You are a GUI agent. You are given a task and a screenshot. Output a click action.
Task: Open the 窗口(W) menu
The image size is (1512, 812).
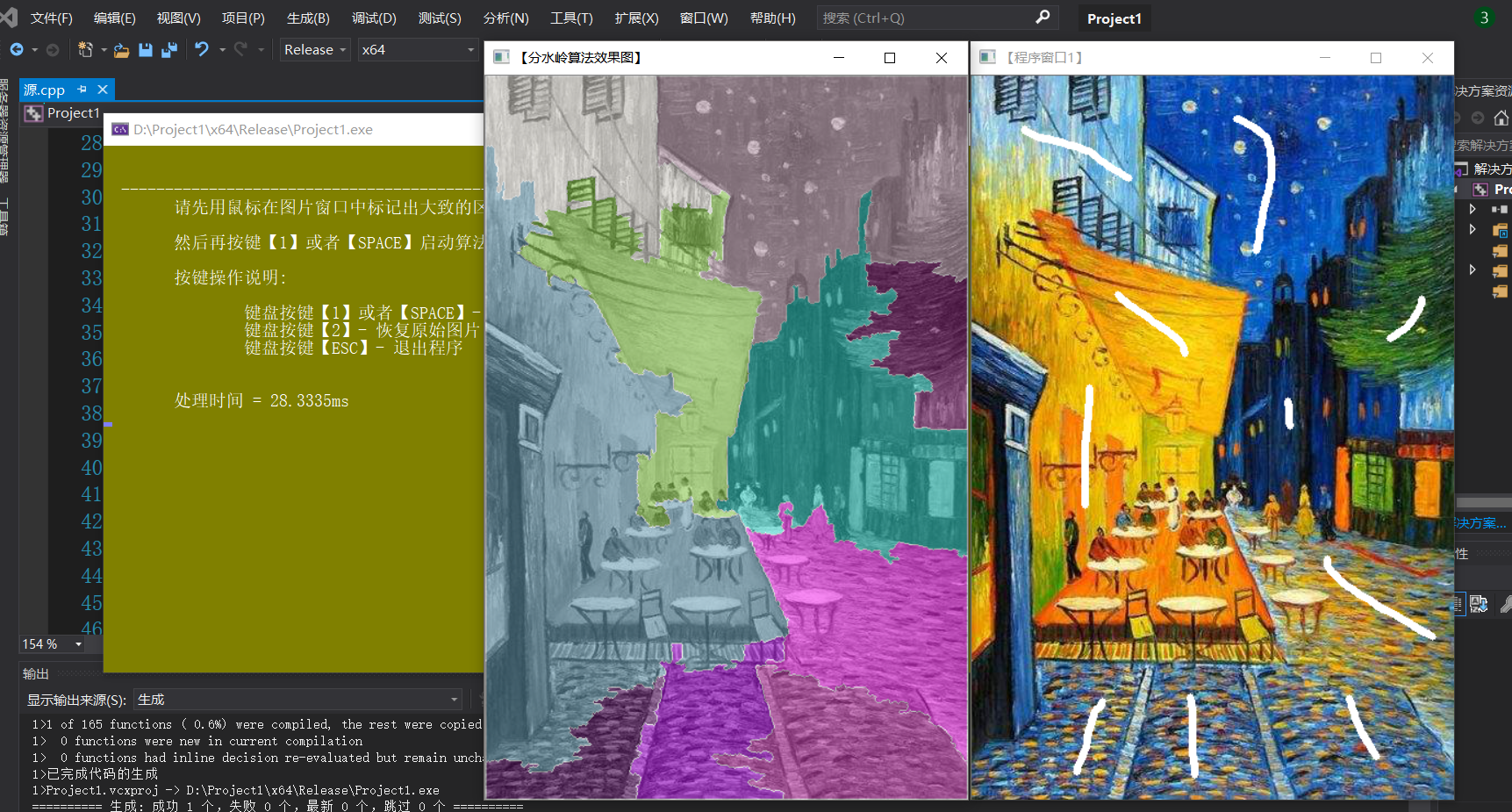coord(704,18)
